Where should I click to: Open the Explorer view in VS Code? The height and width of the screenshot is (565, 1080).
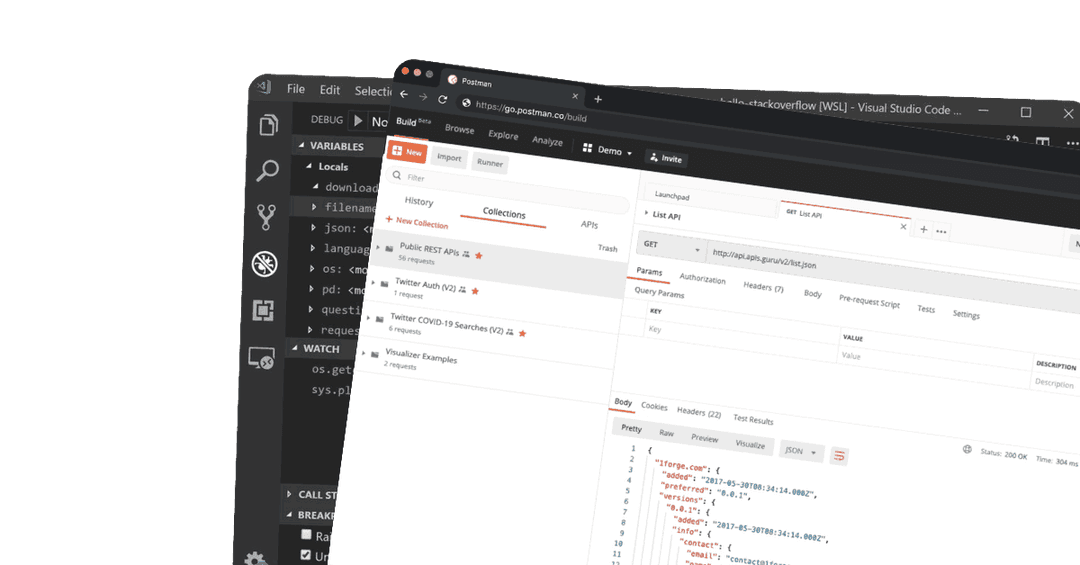point(269,125)
